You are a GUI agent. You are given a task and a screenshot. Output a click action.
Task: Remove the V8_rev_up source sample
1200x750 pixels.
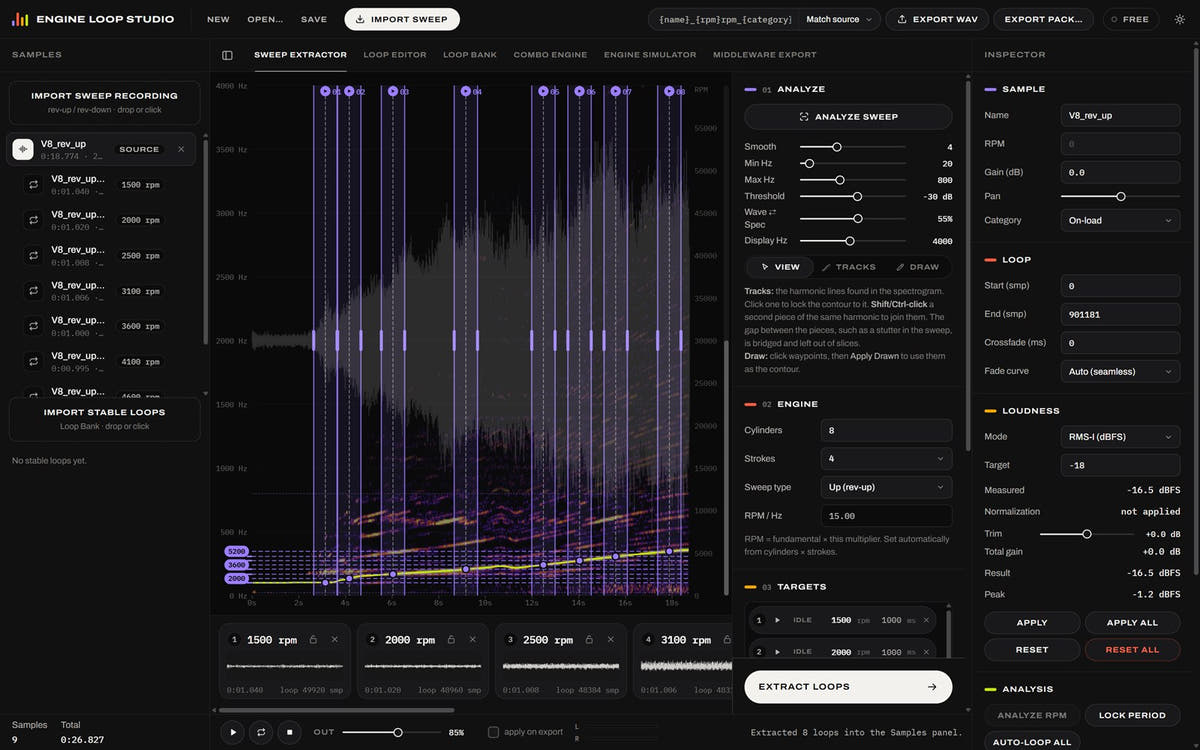coord(181,149)
